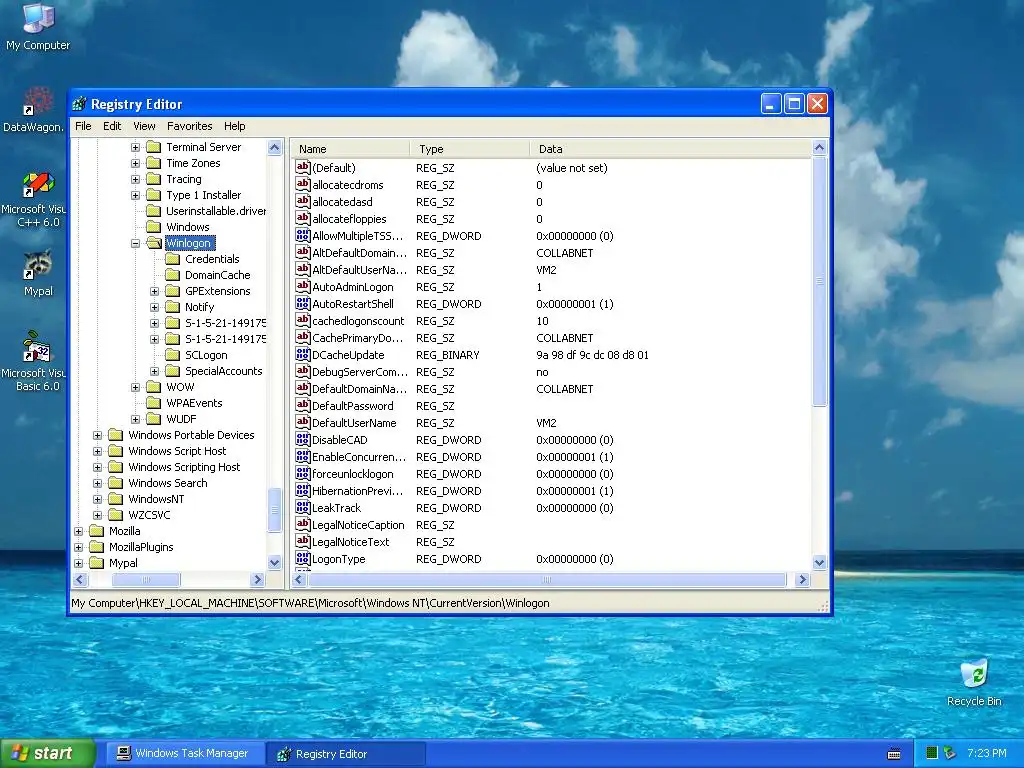The image size is (1024, 768).
Task: Click the tree pane scroll-left arrow
Action: click(80, 579)
